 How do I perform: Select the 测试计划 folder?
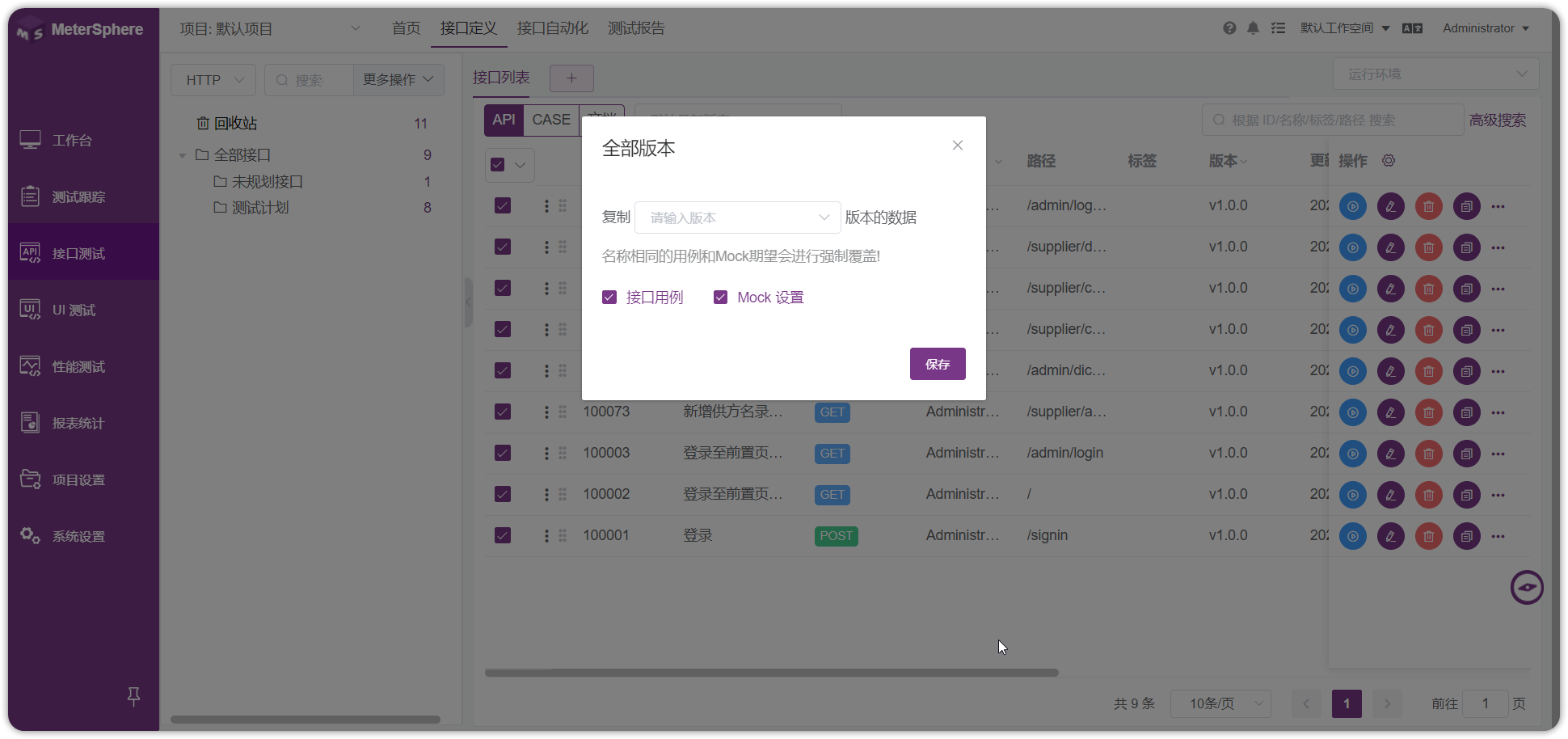260,208
